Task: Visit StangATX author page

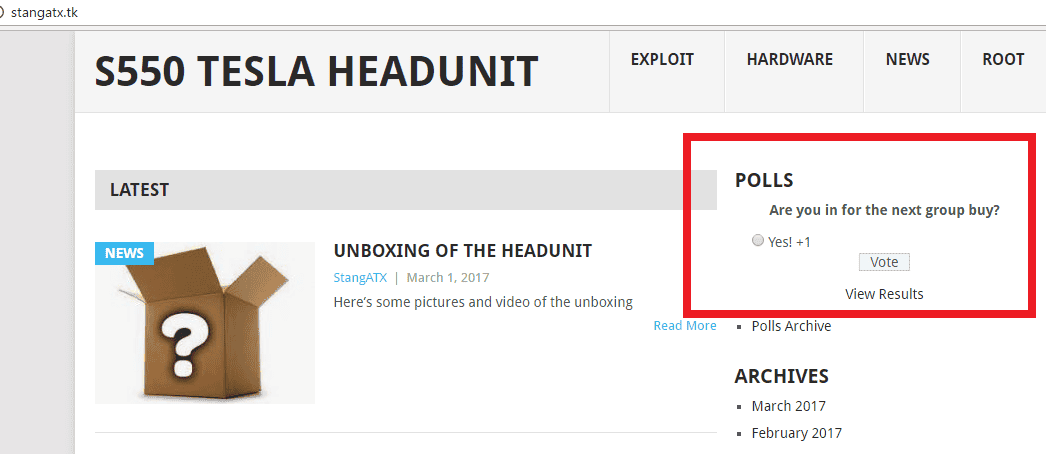Action: (360, 277)
